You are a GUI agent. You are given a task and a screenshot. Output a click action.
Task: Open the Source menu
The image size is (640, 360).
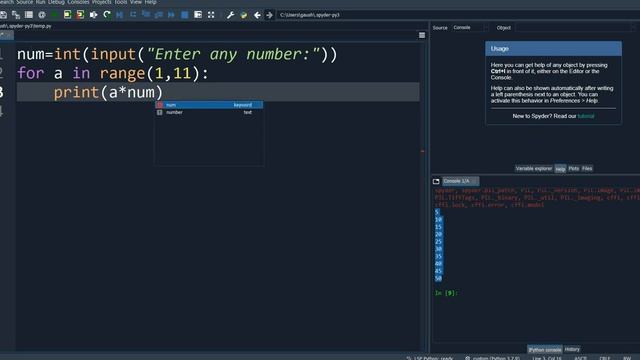click(24, 2)
